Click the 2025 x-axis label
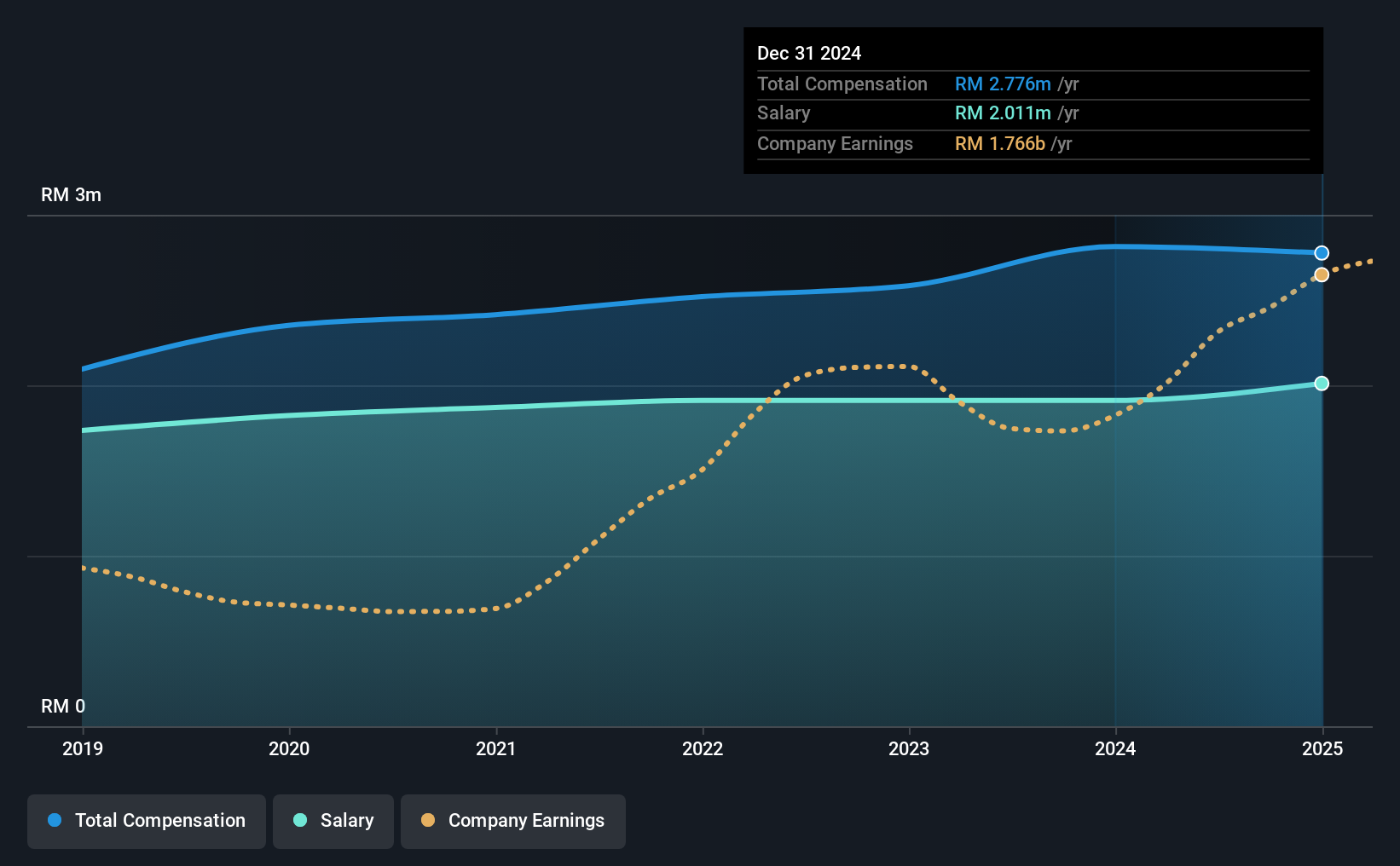The height and width of the screenshot is (866, 1400). pyautogui.click(x=1322, y=748)
